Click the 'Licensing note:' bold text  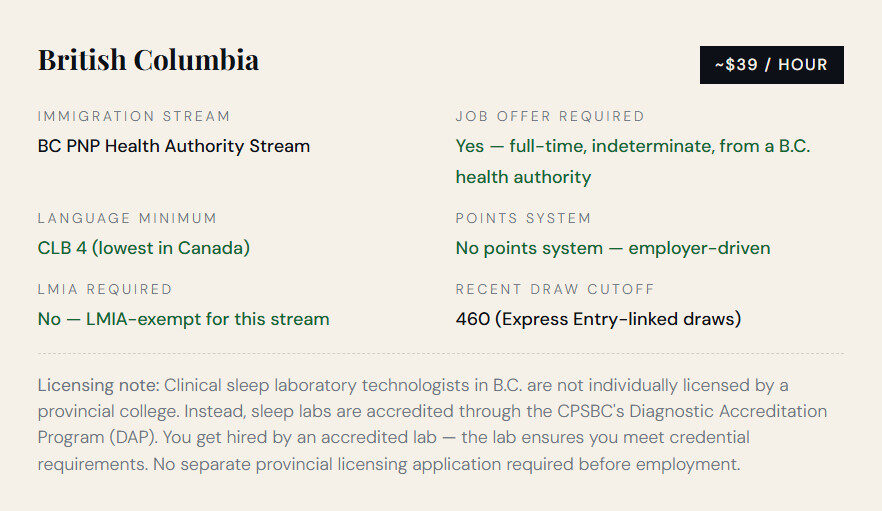98,385
